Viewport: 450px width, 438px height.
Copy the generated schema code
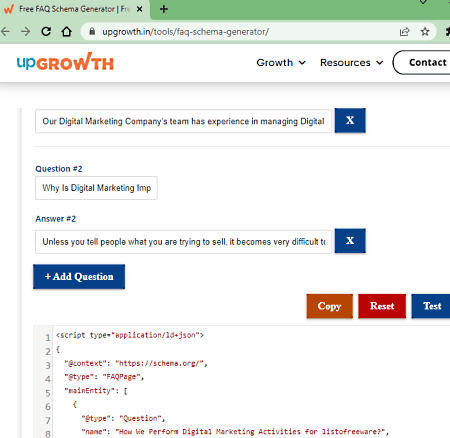[x=329, y=306]
